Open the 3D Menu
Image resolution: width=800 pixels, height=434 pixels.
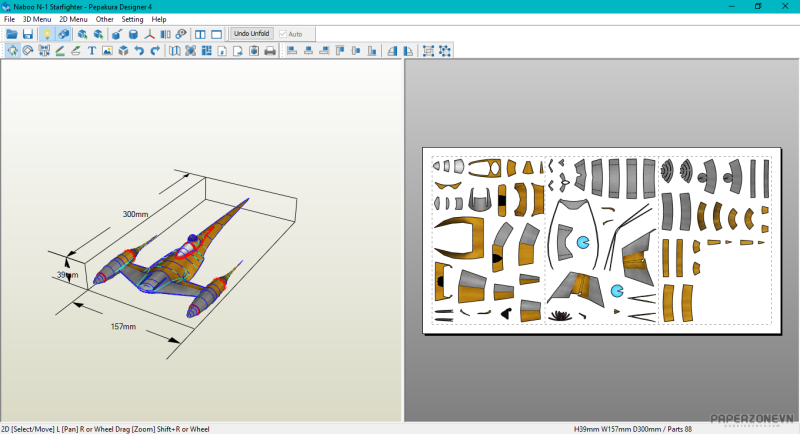[37, 19]
